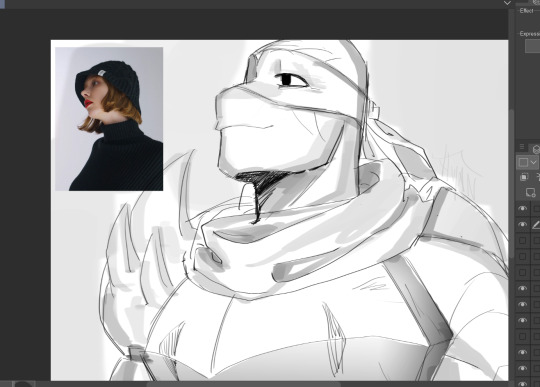Show the ninth layer via empty visibility box
540x387 pixels.
tap(522, 336)
